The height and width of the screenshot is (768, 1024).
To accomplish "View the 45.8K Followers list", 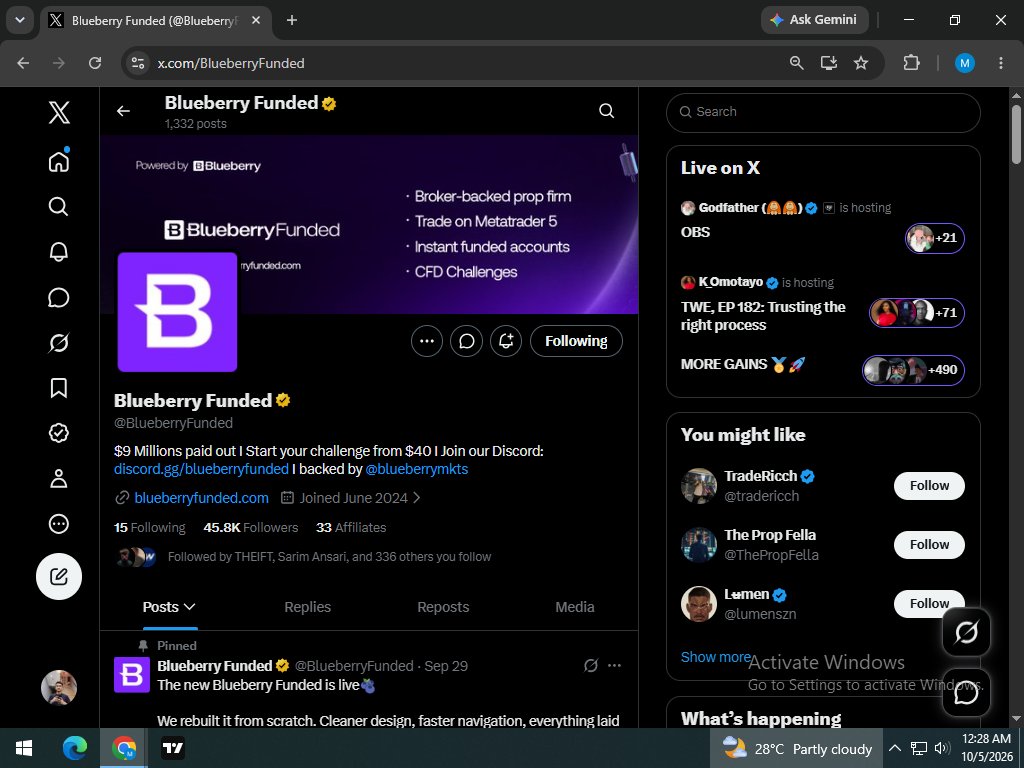I will tap(251, 527).
